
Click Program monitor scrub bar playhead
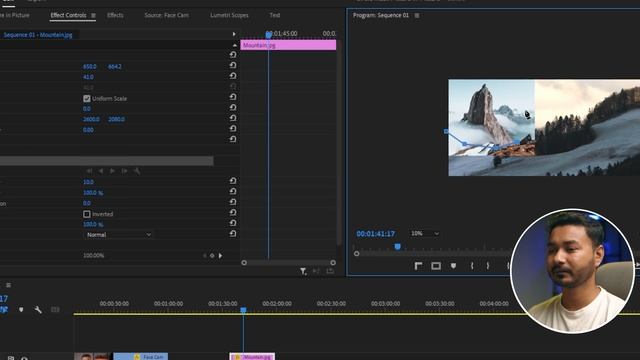pos(397,247)
